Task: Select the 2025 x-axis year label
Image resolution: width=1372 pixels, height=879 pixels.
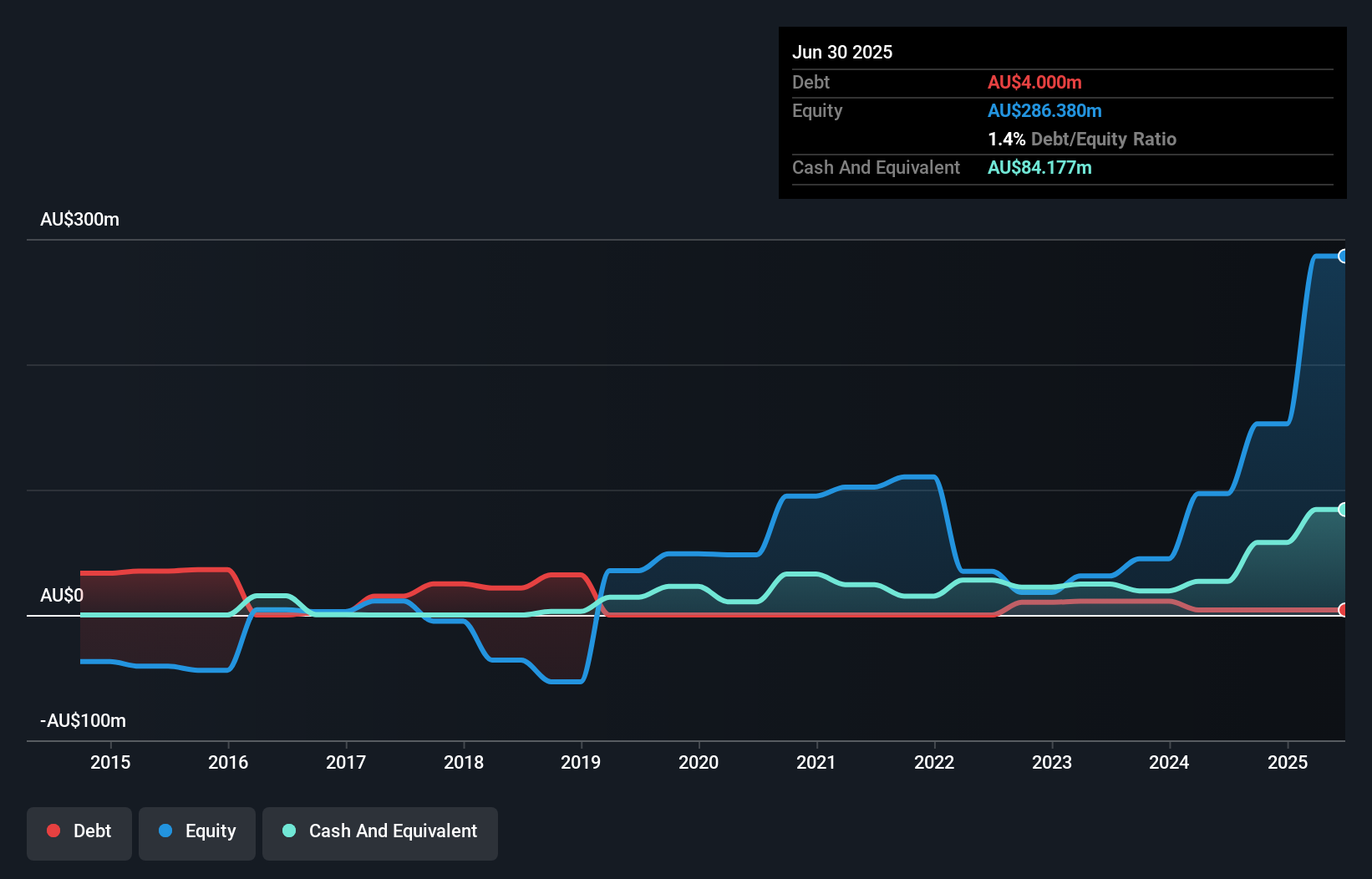Action: tap(1288, 762)
